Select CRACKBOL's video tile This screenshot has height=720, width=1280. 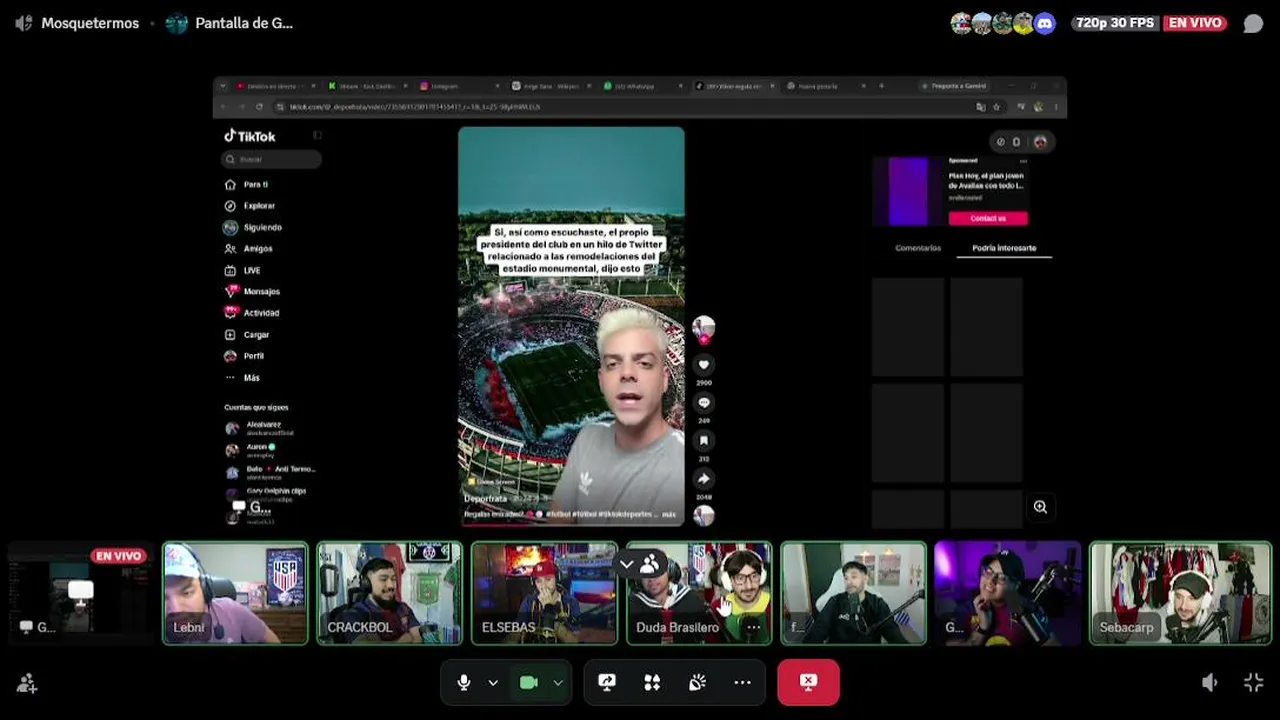pos(390,593)
